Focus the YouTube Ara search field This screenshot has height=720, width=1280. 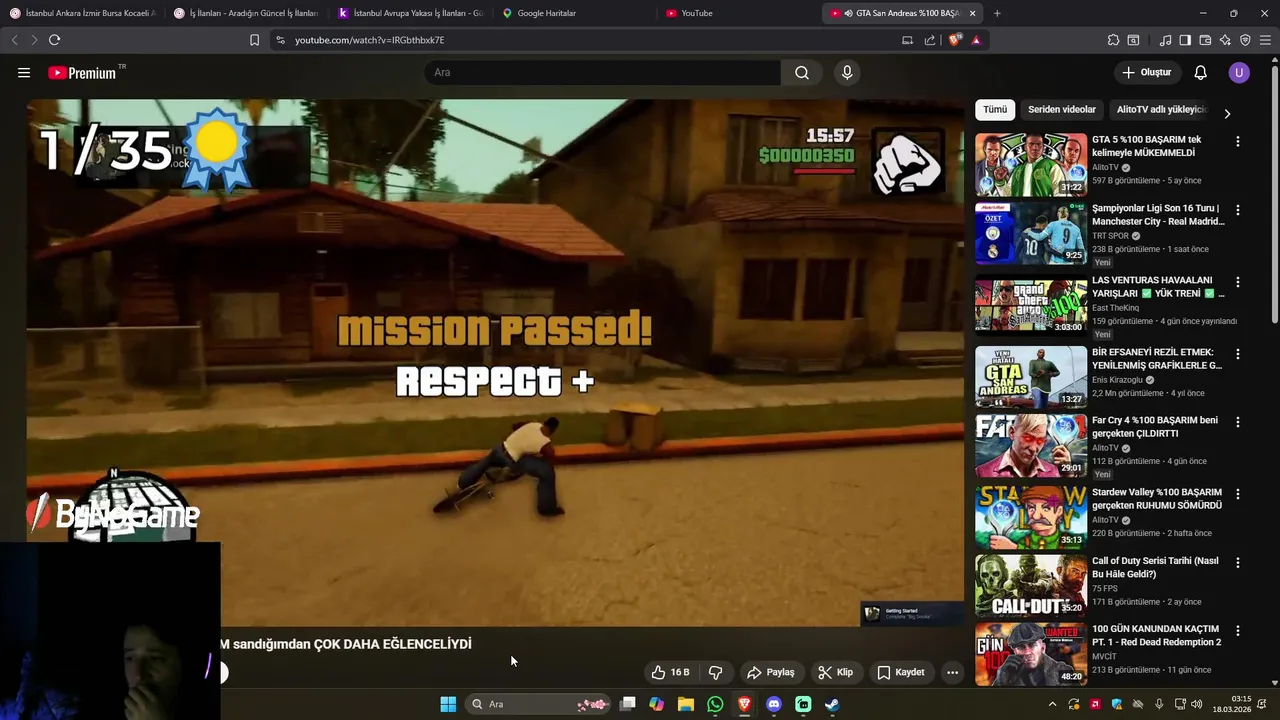pyautogui.click(x=602, y=73)
